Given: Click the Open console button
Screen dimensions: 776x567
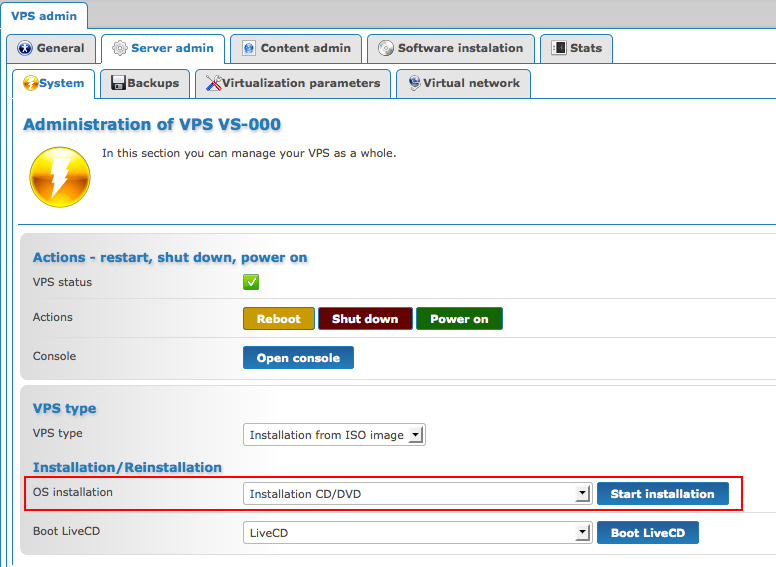Looking at the screenshot, I should tap(298, 358).
